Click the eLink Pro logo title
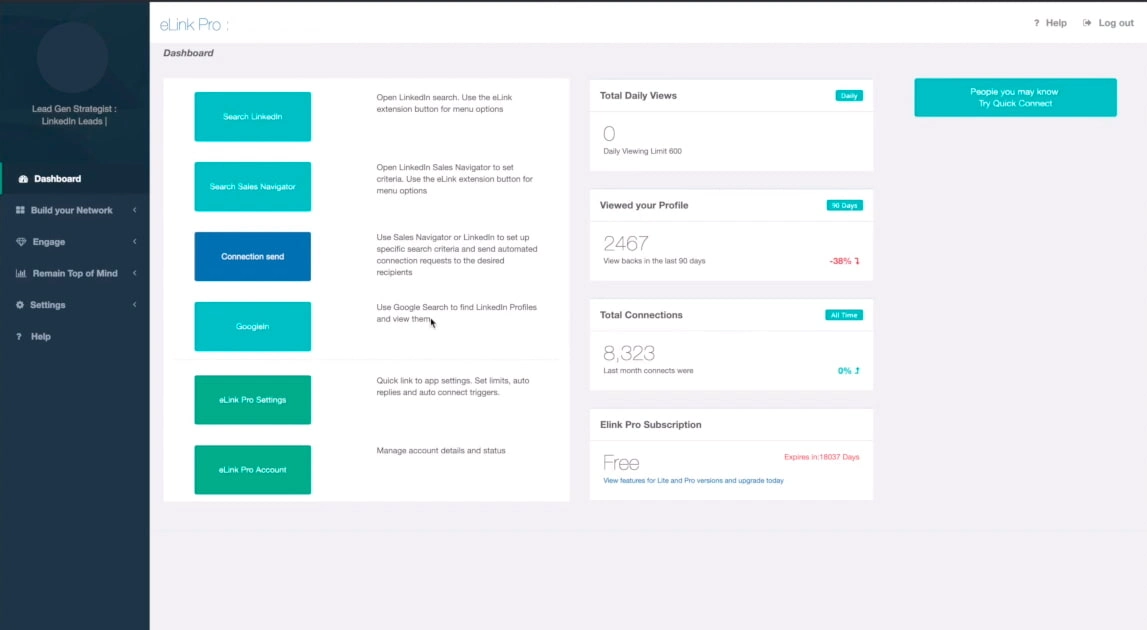This screenshot has width=1147, height=630. point(194,25)
